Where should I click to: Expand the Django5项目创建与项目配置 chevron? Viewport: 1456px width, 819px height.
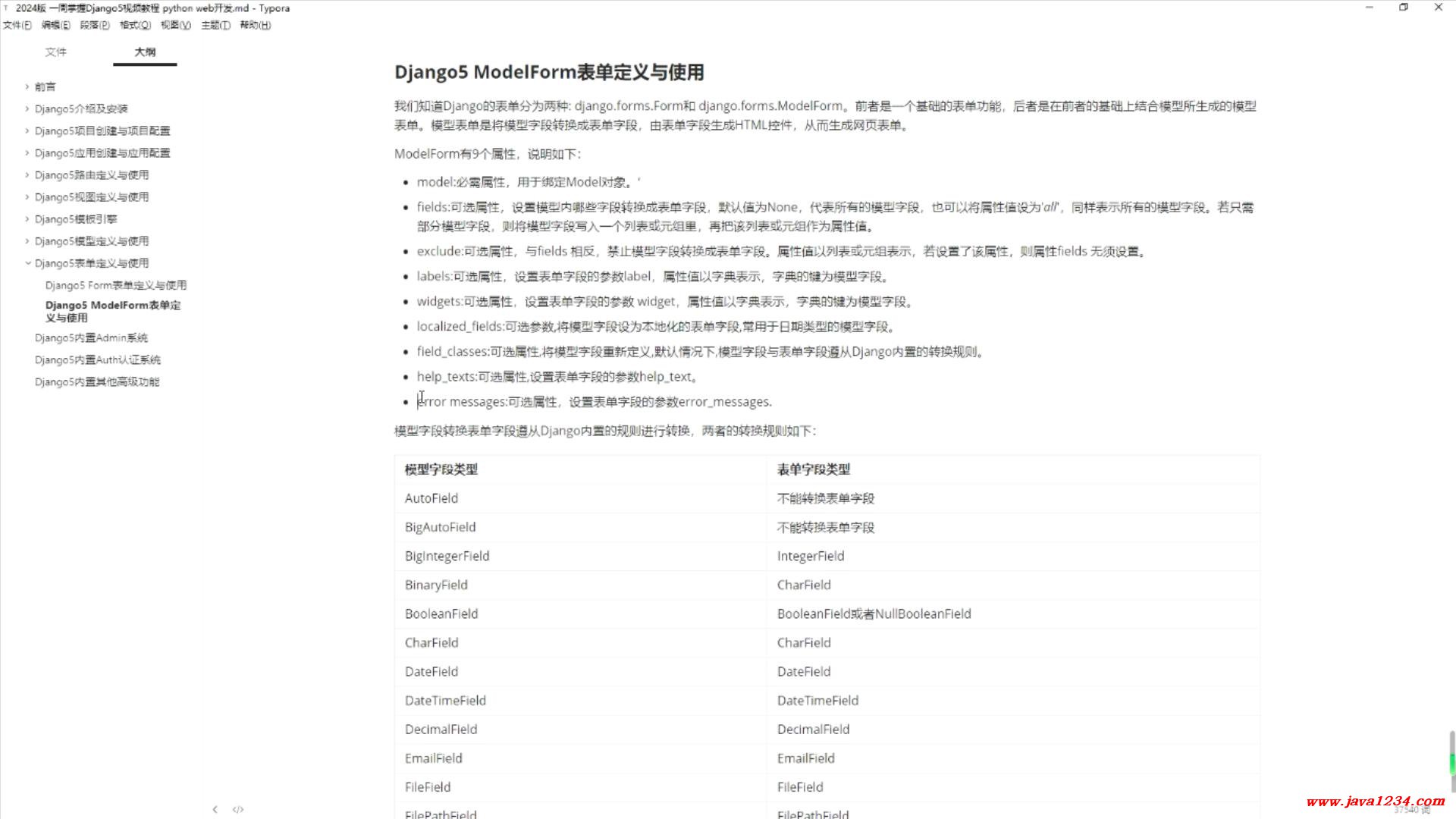point(27,130)
